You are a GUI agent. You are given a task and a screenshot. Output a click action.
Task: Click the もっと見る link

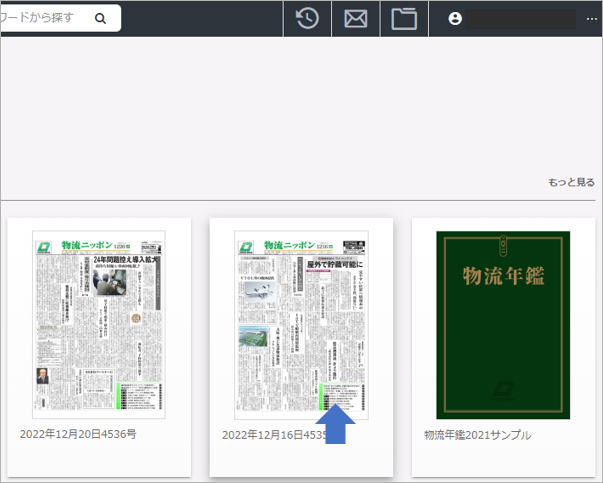tap(571, 182)
